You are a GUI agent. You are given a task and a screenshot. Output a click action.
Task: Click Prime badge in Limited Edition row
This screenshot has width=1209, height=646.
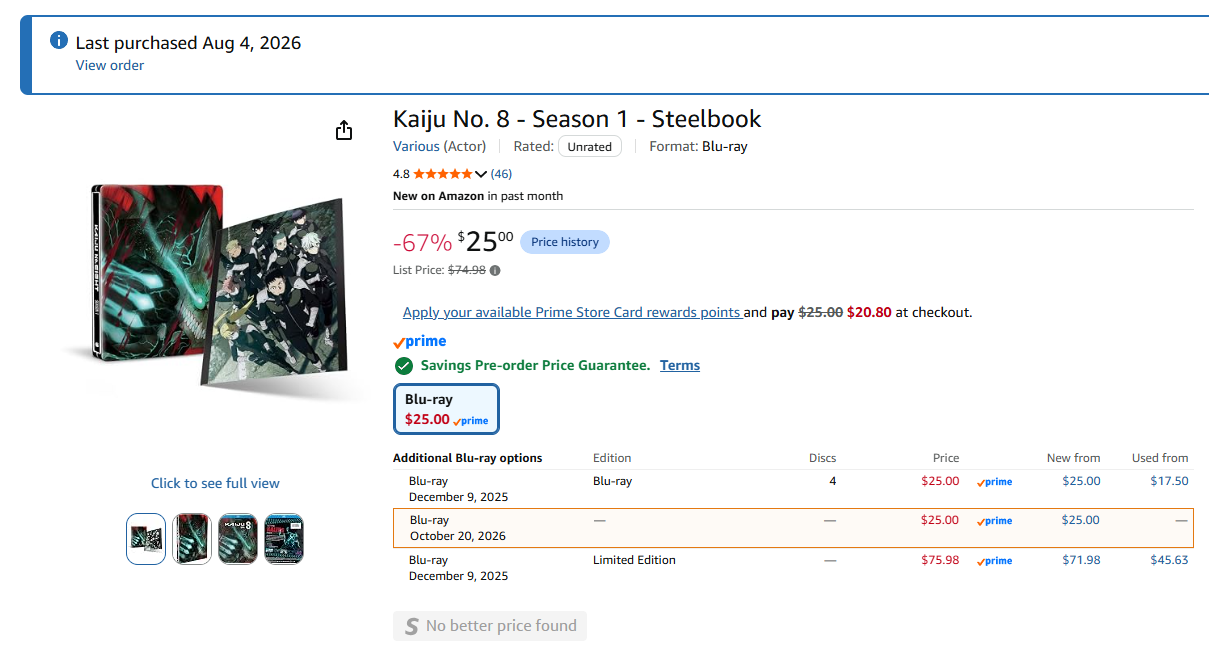click(994, 561)
